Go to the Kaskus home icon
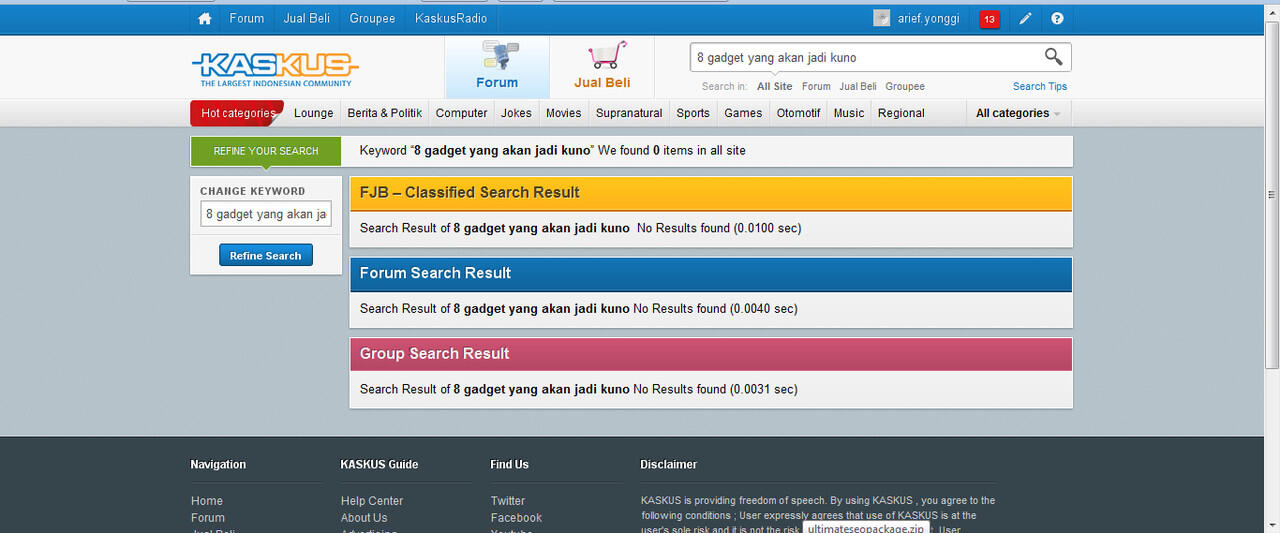The image size is (1280, 533). tap(205, 18)
